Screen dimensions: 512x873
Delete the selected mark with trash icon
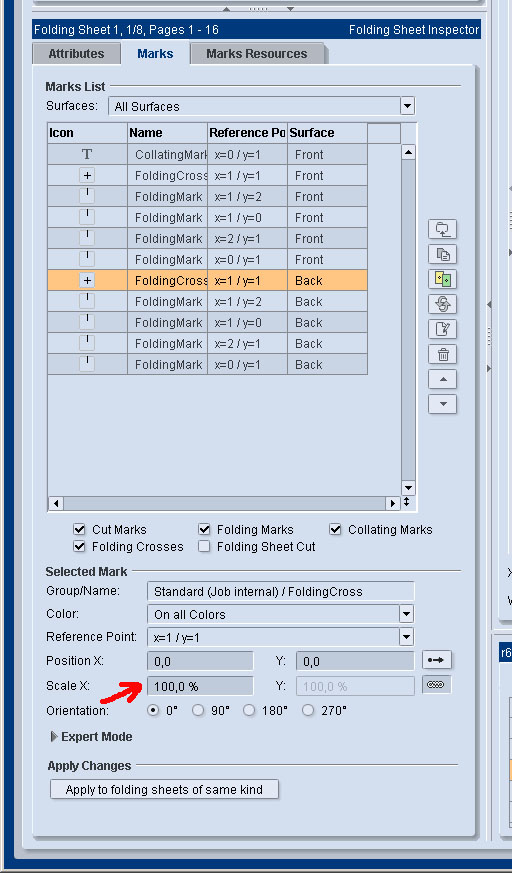click(x=442, y=354)
